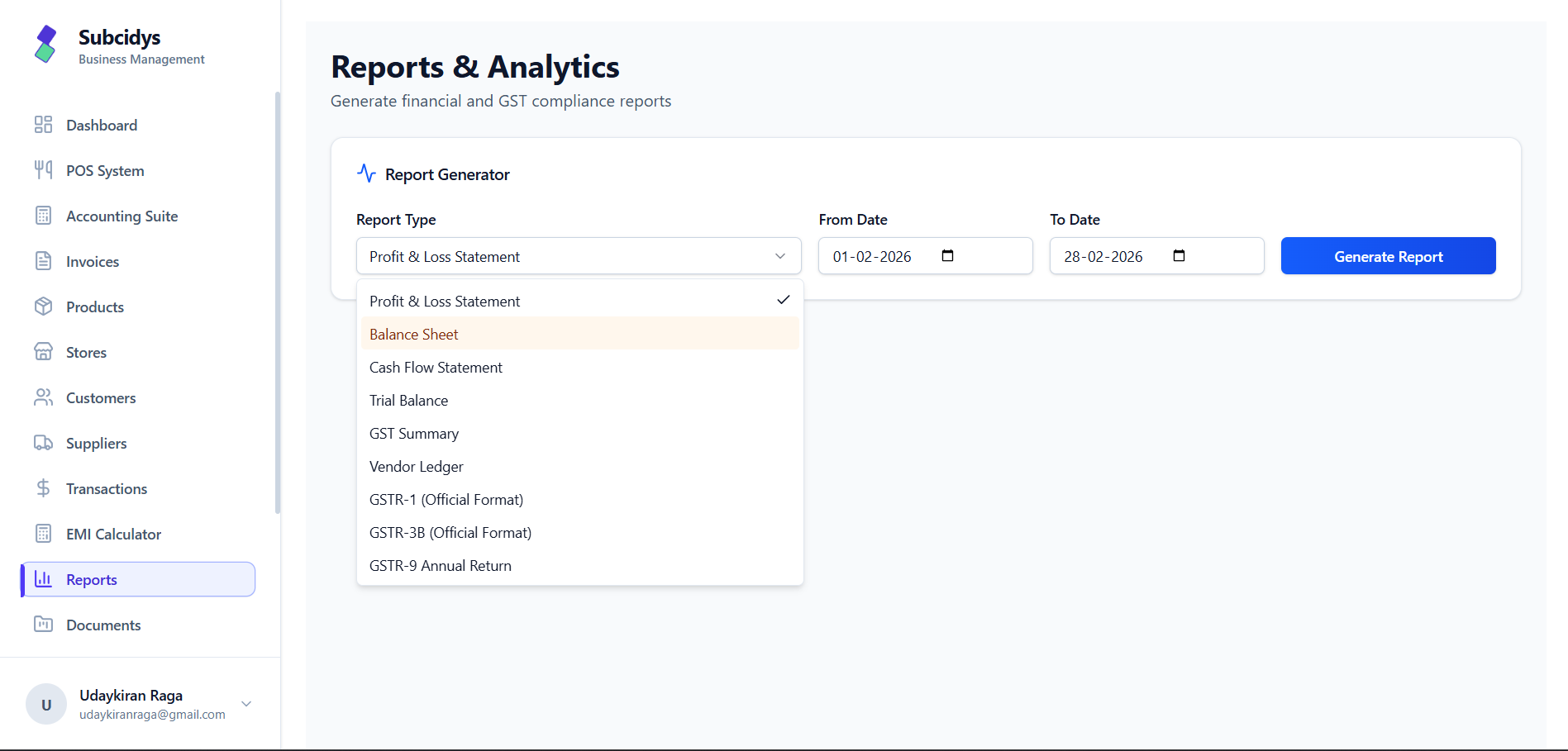Open Transactions in sidebar
The image size is (1568, 751).
pos(138,488)
